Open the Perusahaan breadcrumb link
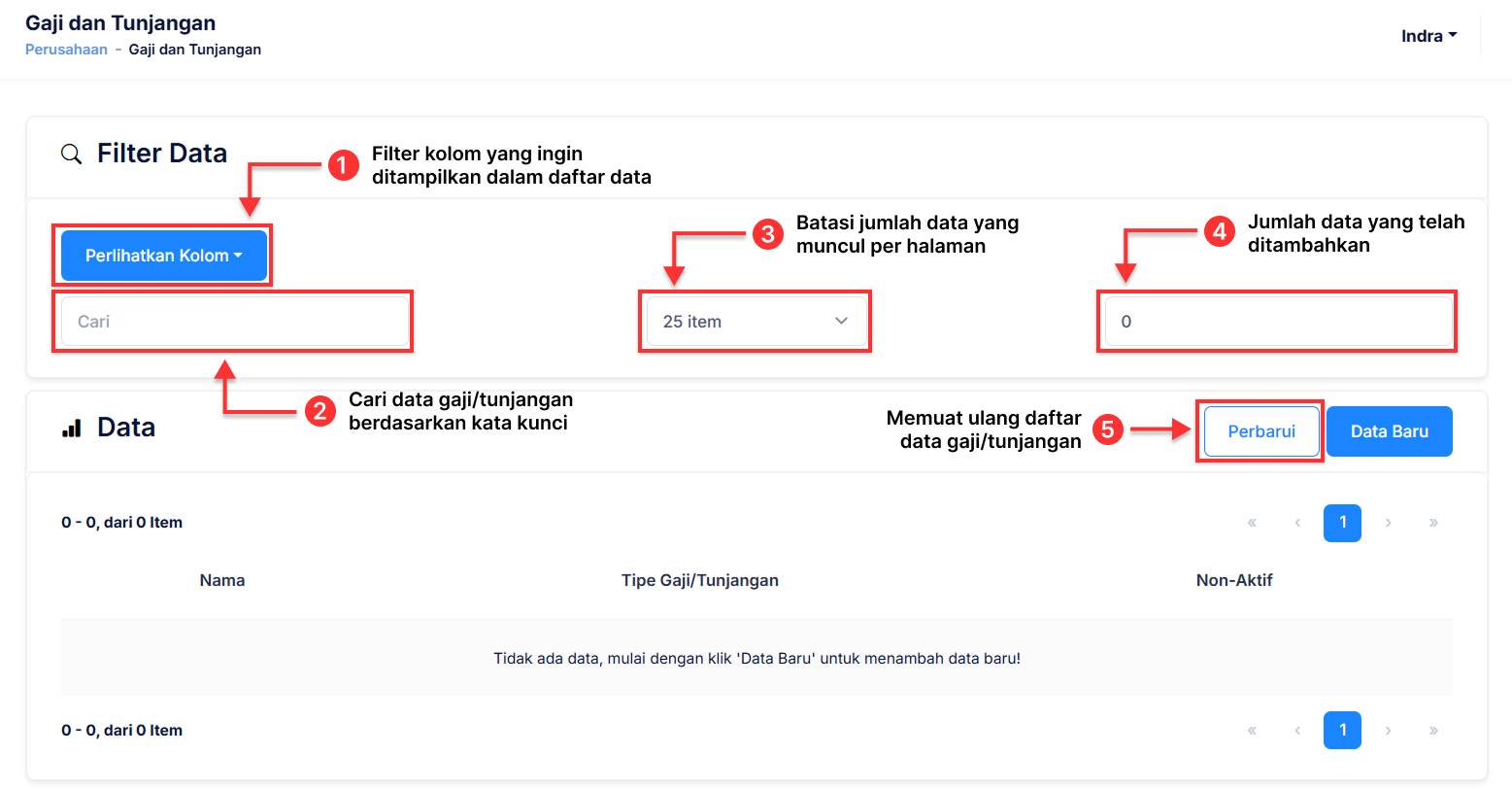Image resolution: width=1512 pixels, height=789 pixels. pos(66,49)
